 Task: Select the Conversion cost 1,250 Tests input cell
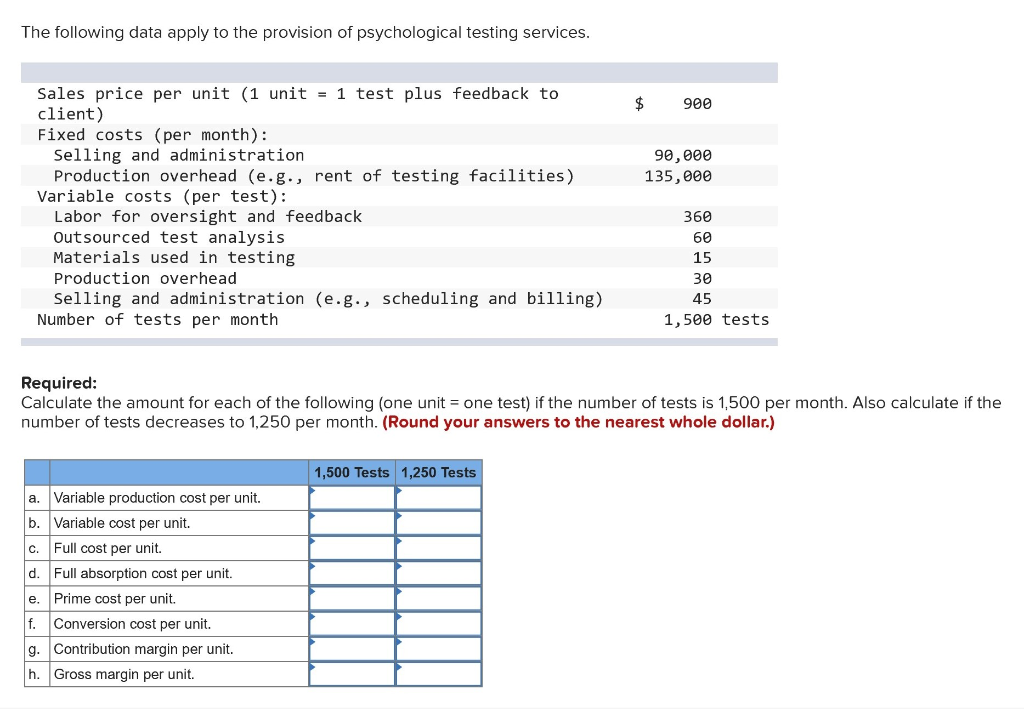click(x=438, y=623)
